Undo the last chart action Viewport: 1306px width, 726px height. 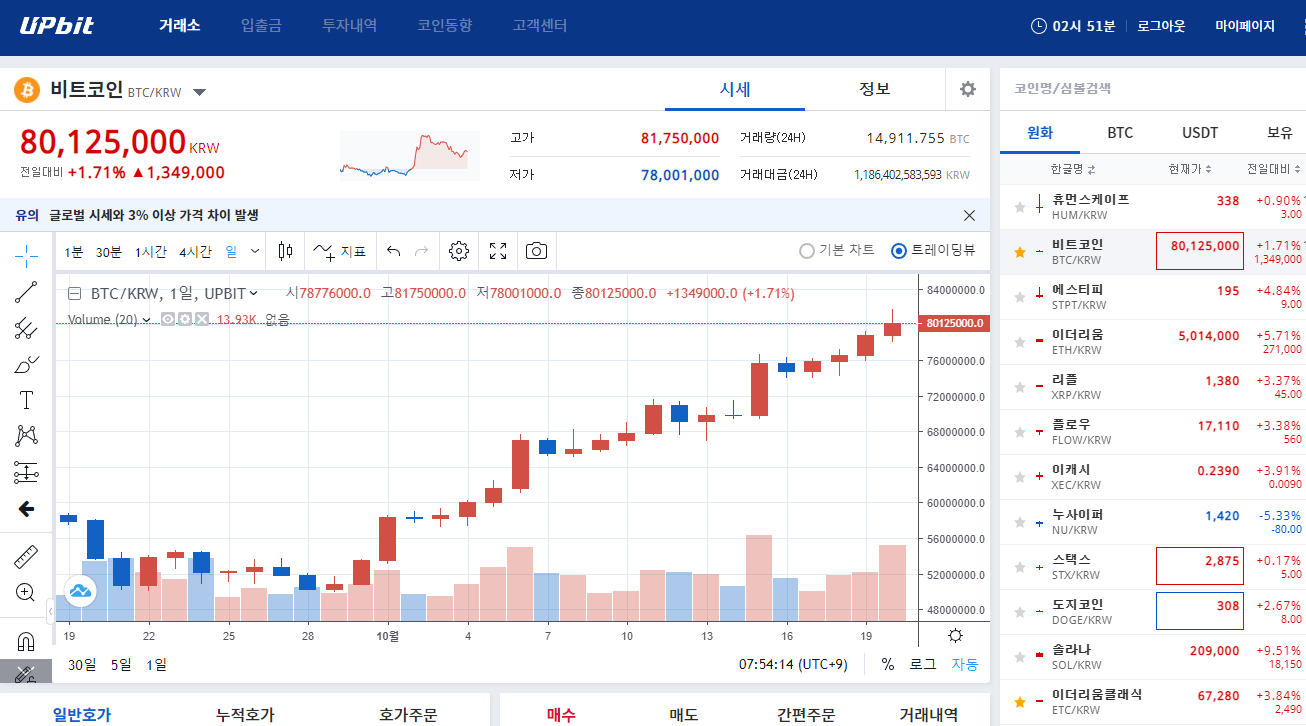(393, 251)
